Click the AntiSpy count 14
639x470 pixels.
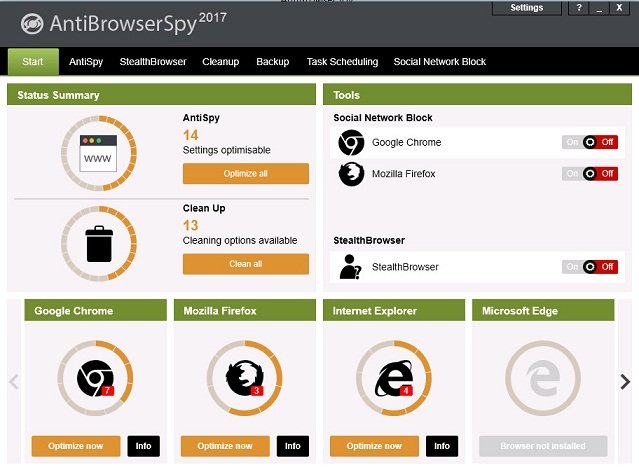point(191,135)
